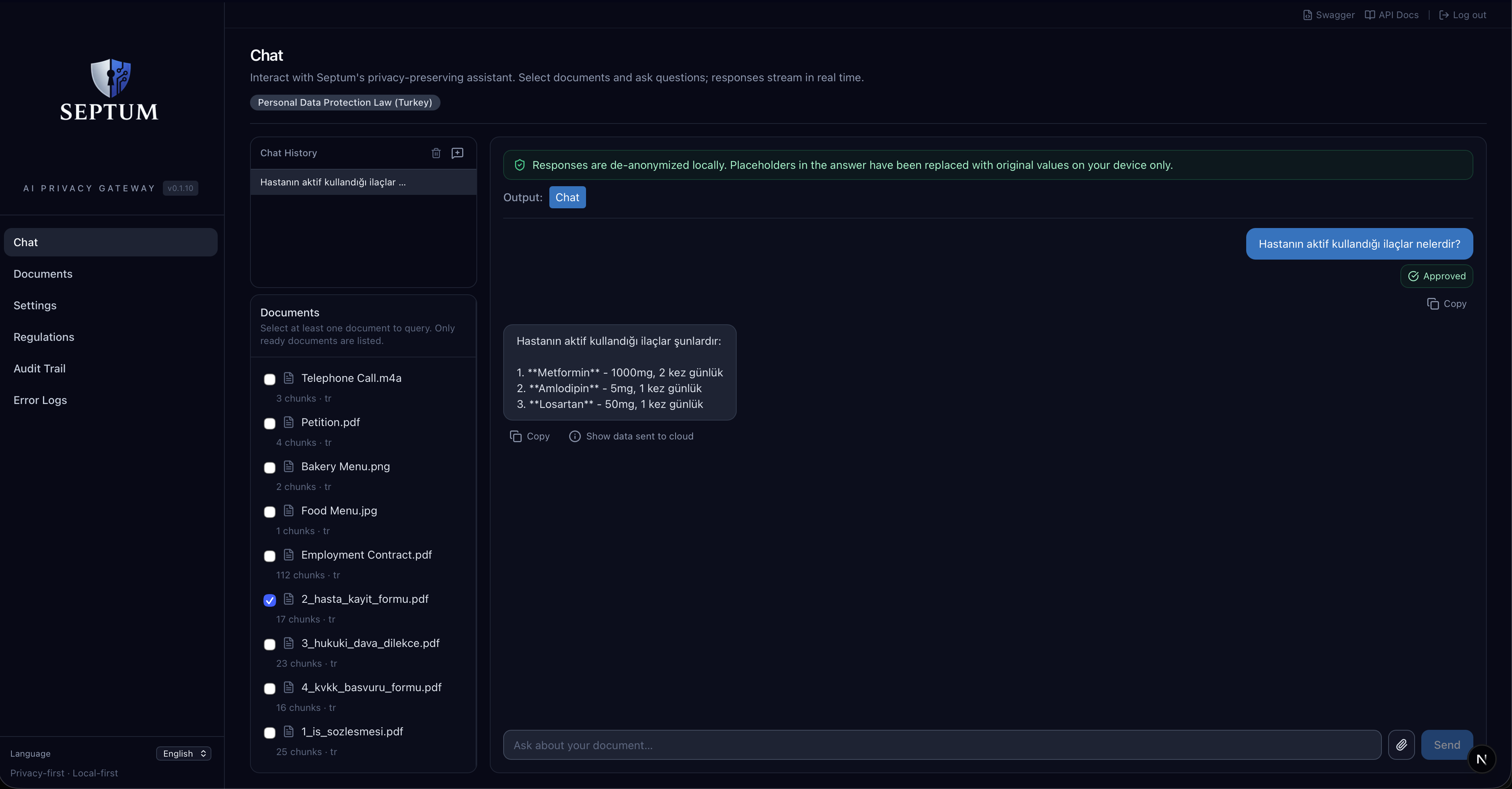The width and height of the screenshot is (1512, 789).
Task: Click the trash icon in Chat History
Action: click(436, 153)
